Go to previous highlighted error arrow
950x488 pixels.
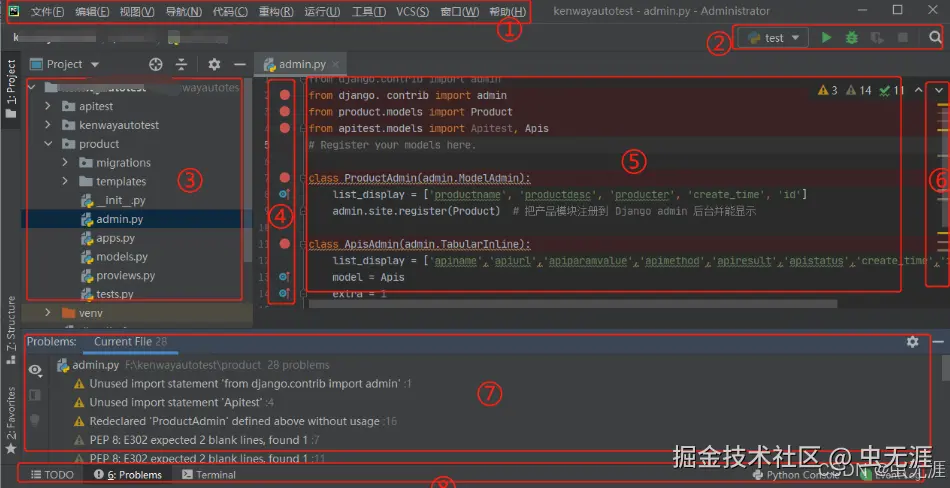[918, 90]
